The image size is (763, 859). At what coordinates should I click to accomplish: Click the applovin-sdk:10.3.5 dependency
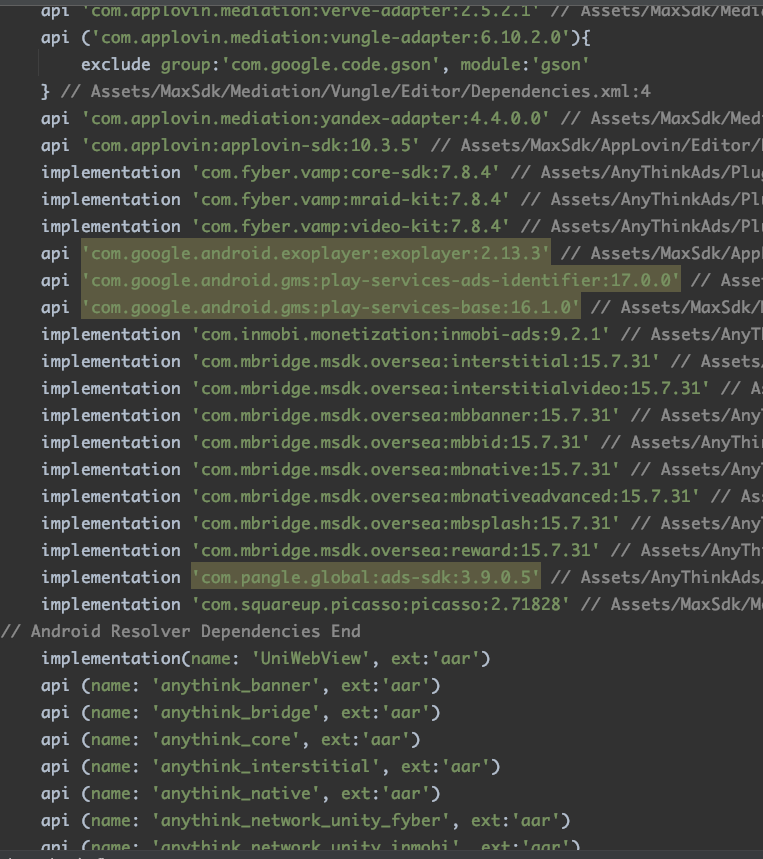click(250, 145)
